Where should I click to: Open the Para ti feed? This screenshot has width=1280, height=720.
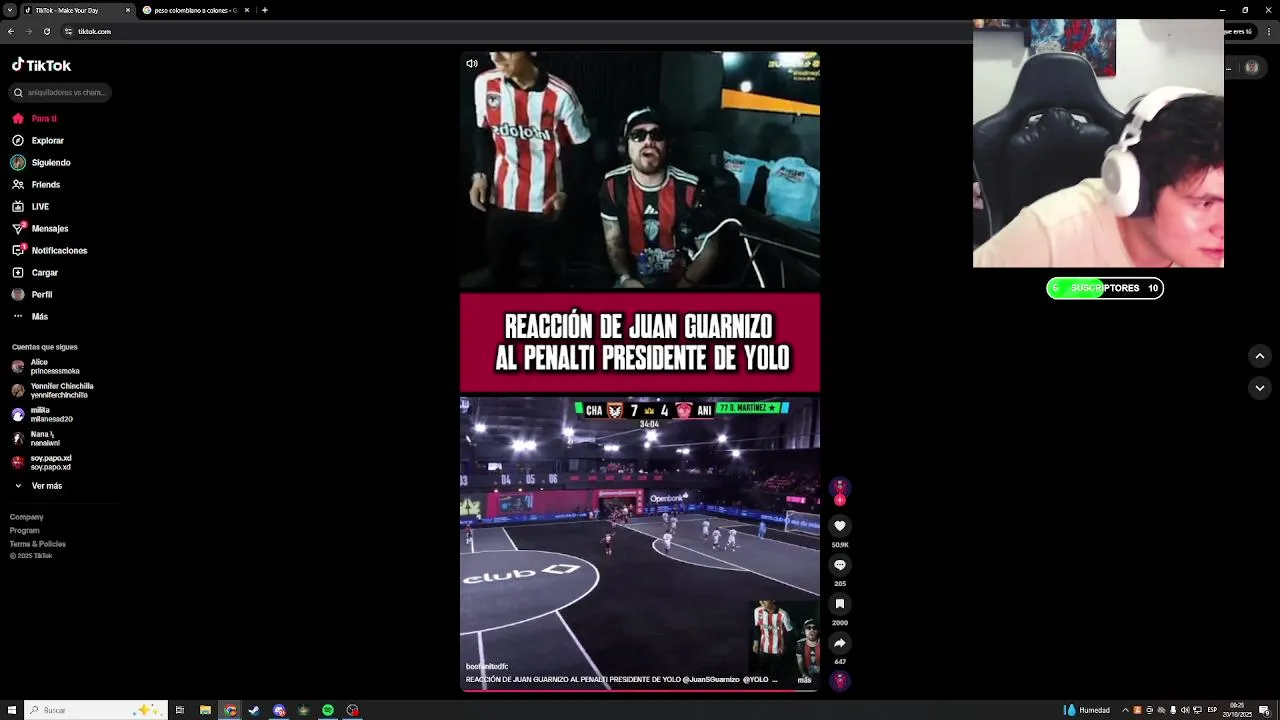[35, 119]
